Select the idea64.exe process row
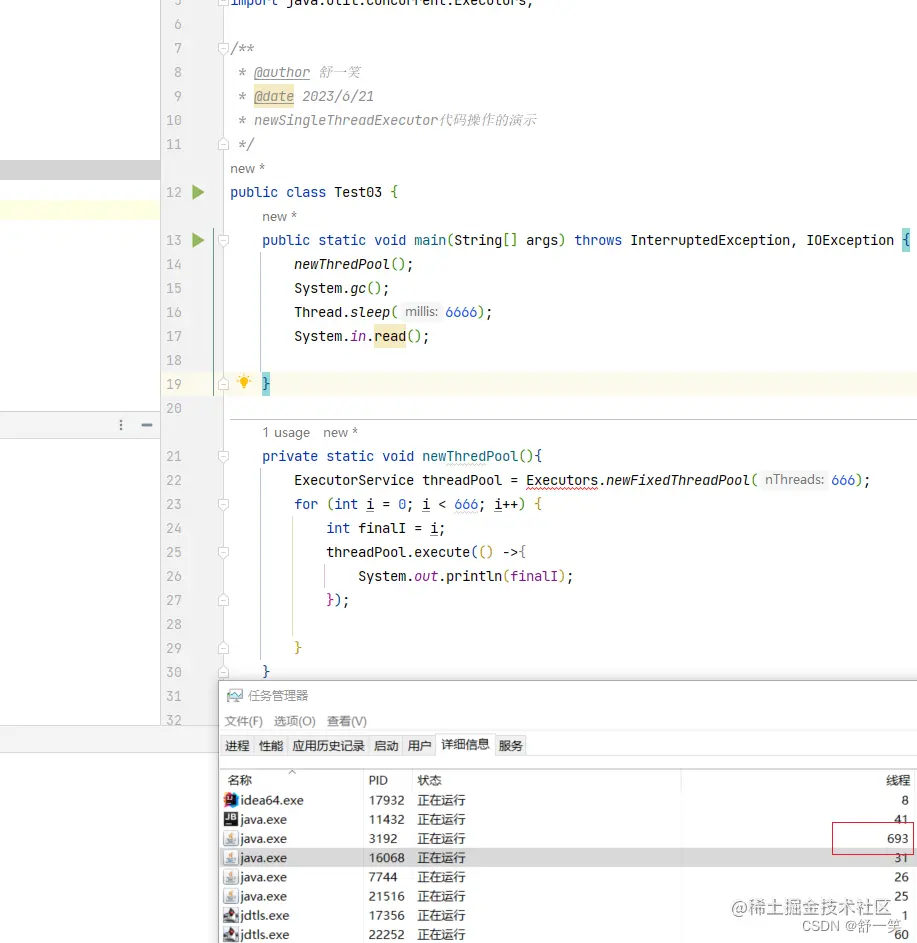Viewport: 917px width, 943px height. tap(568, 800)
